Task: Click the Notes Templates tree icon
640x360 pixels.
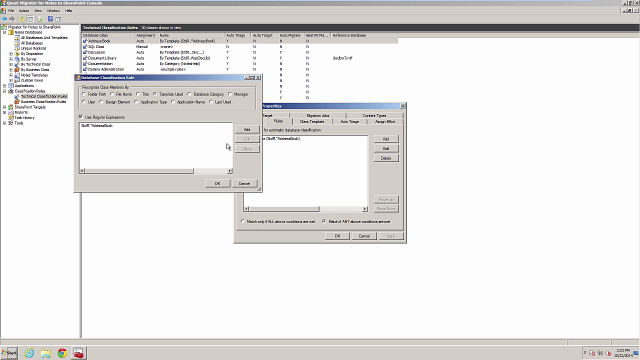Action: (17, 75)
